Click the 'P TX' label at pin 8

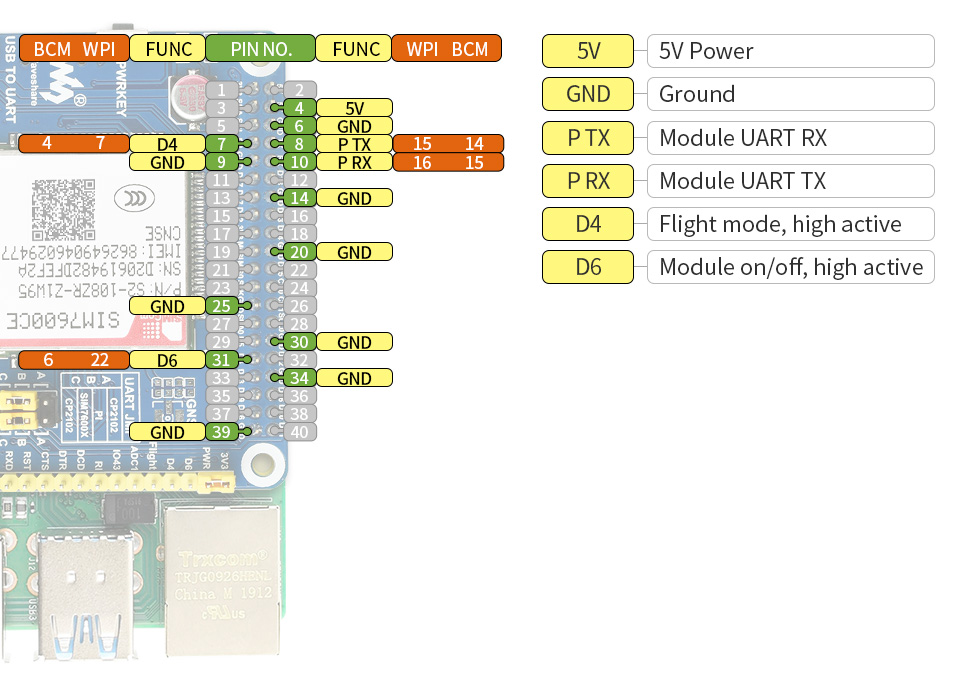coord(354,144)
